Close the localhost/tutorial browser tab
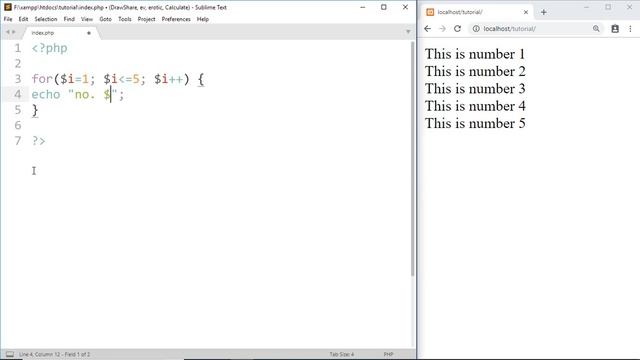 tap(526, 12)
